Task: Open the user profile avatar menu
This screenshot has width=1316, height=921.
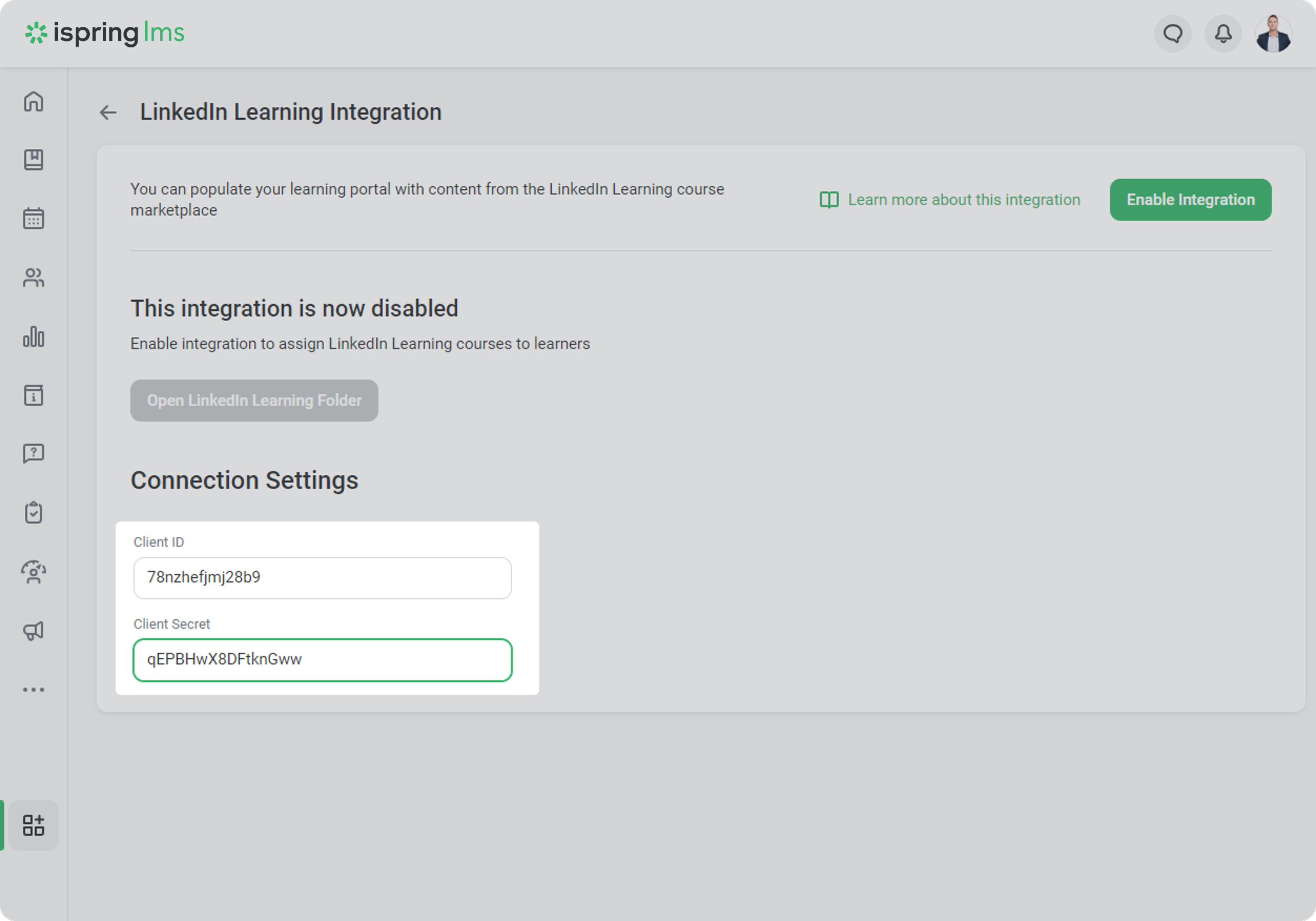Action: 1273,33
